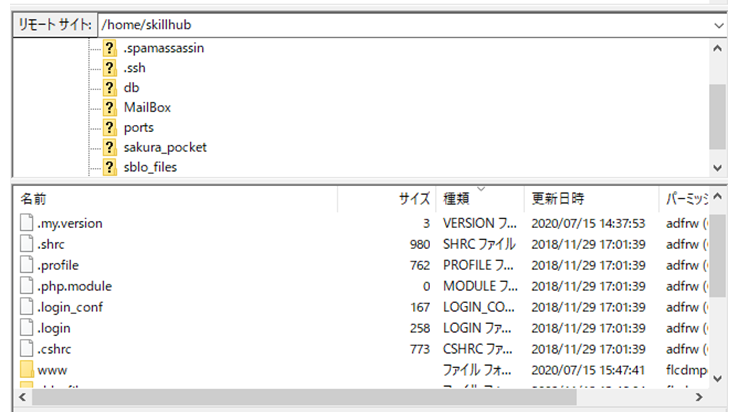Image resolution: width=736 pixels, height=418 pixels.
Task: Select MailBox in the remote tree
Action: pyautogui.click(x=147, y=107)
